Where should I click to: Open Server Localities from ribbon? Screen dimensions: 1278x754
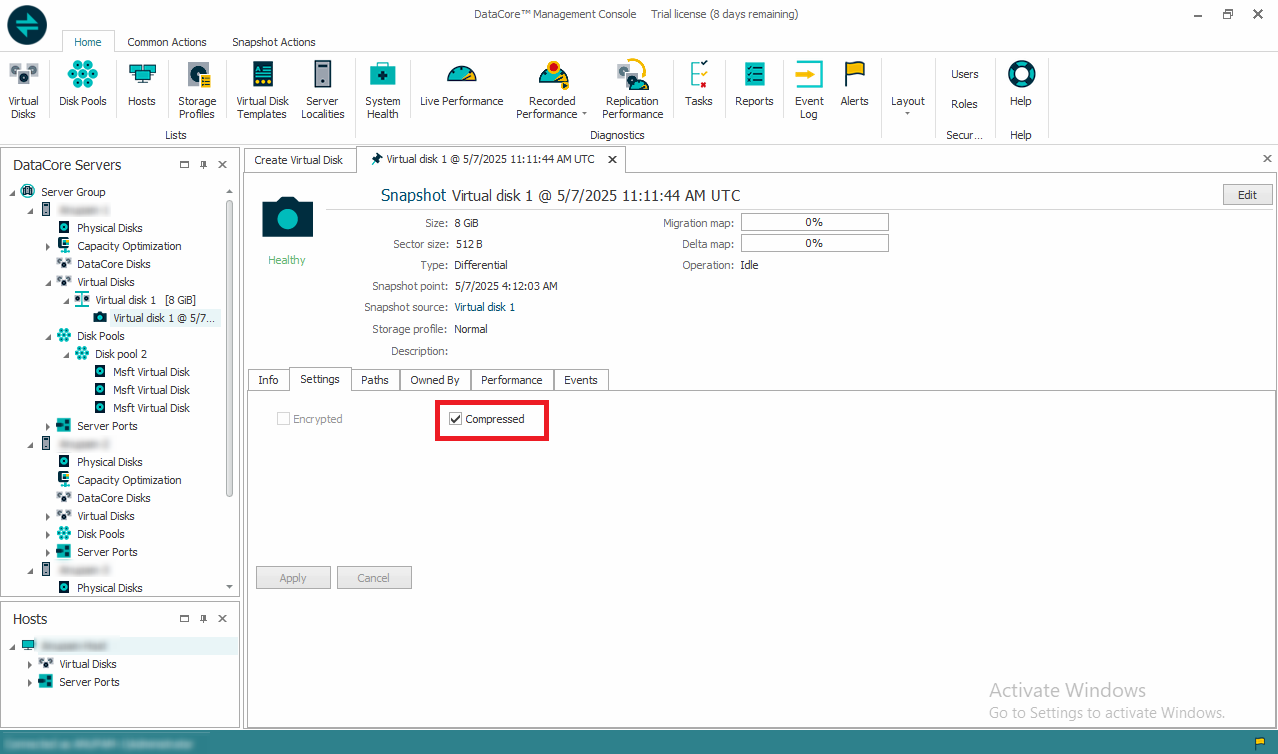pyautogui.click(x=322, y=90)
